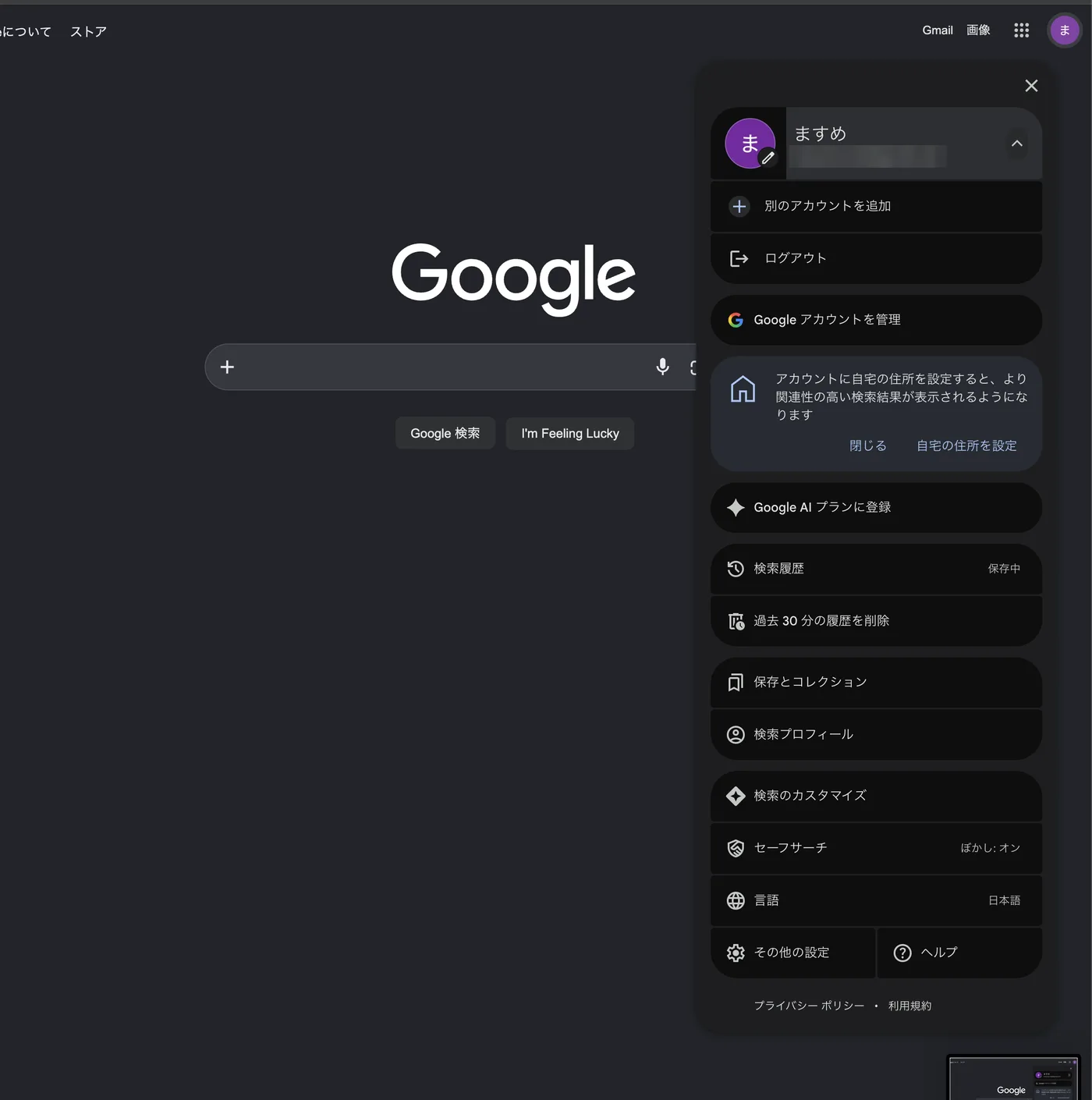Open 画像 image search link
1092x1100 pixels.
(x=978, y=30)
